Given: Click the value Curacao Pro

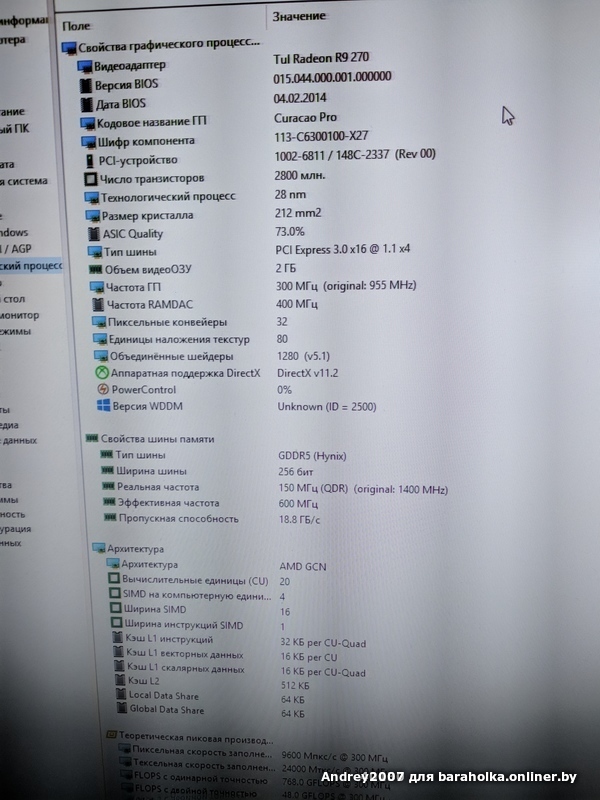Looking at the screenshot, I should pos(305,117).
